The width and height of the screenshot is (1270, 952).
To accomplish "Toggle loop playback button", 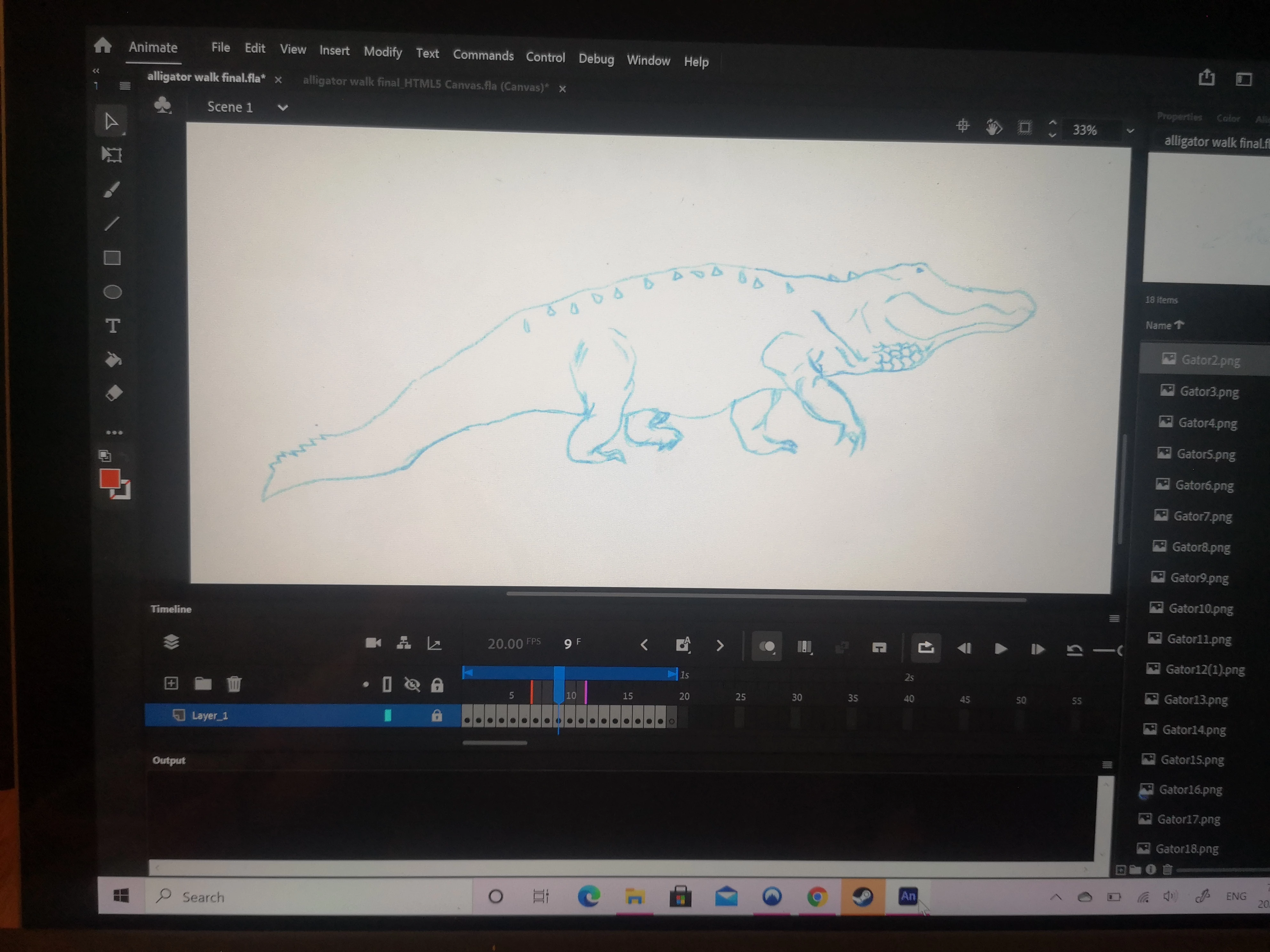I will (x=926, y=648).
